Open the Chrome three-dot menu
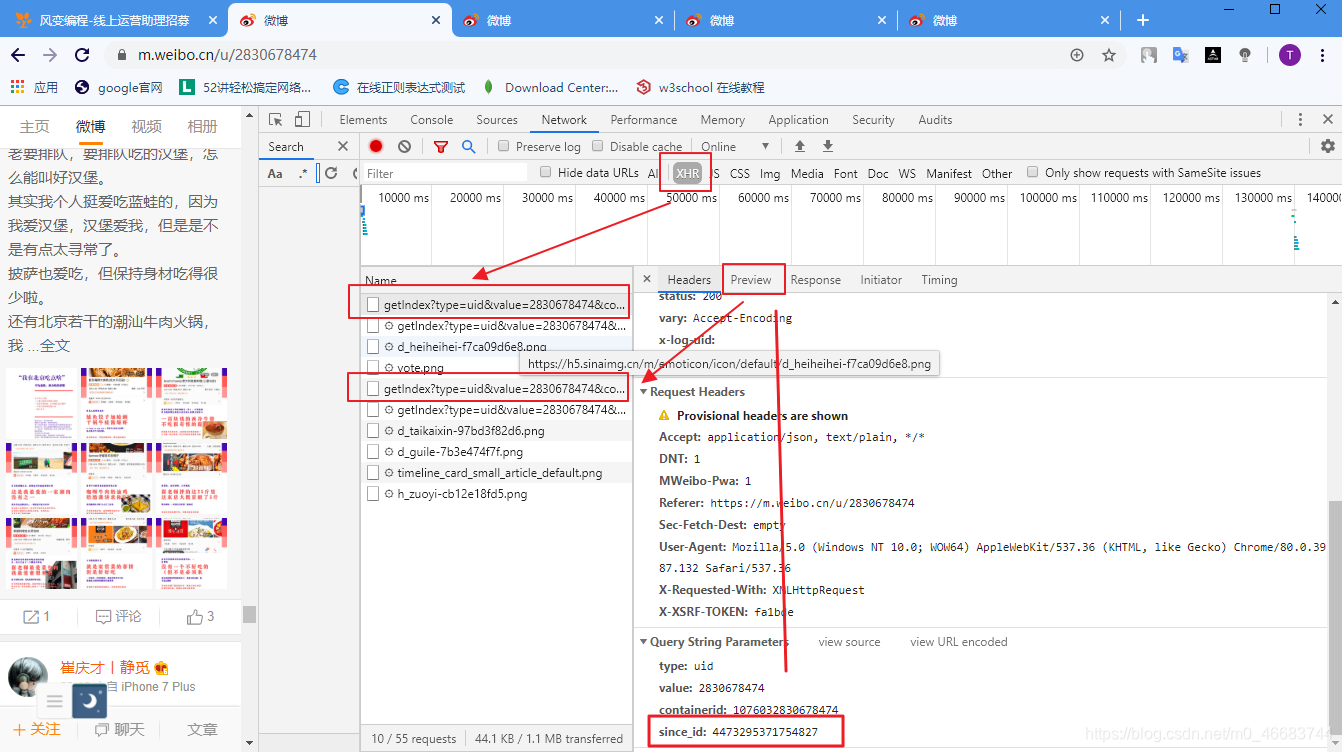 pyautogui.click(x=1321, y=55)
